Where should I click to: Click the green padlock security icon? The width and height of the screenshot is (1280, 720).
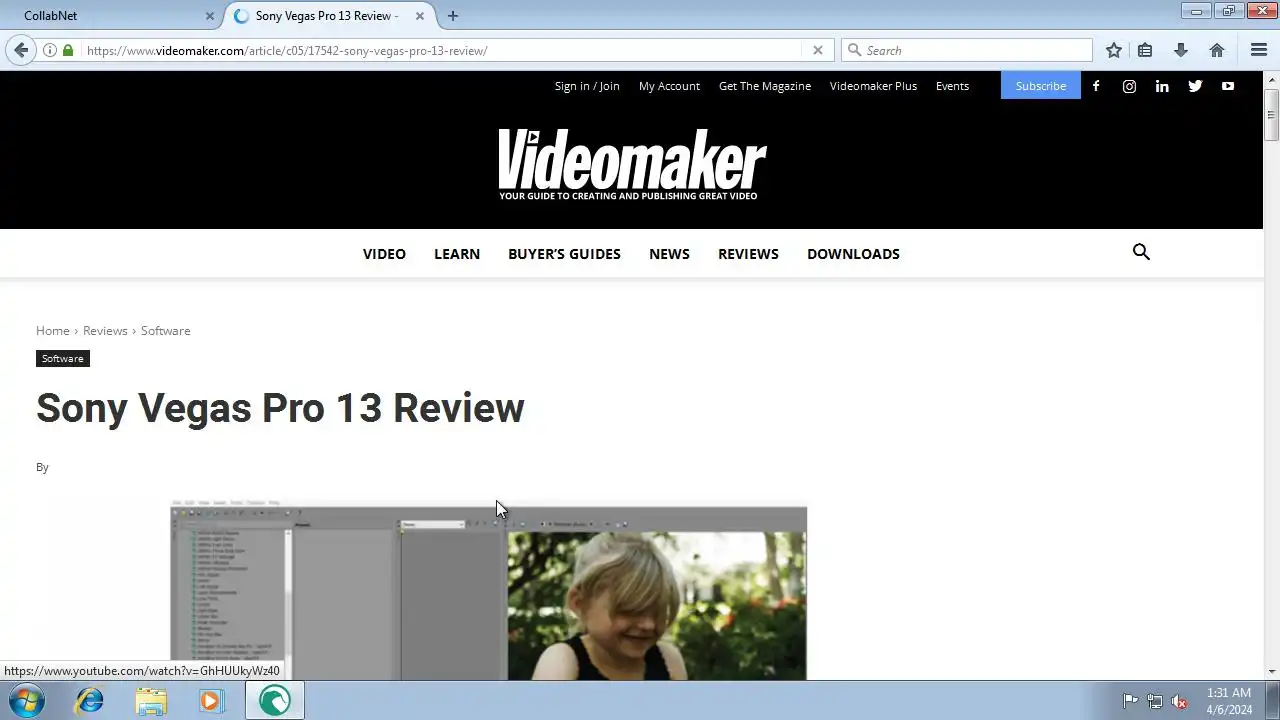68,50
